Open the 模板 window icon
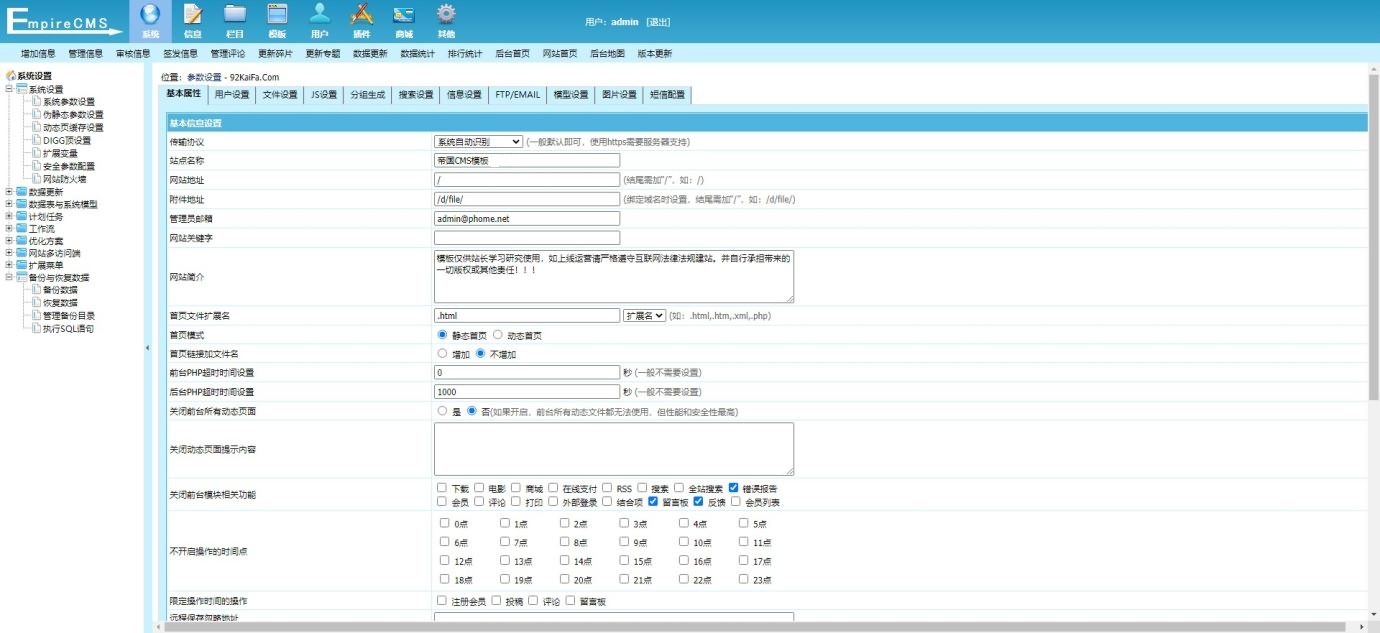Image resolution: width=1380 pixels, height=633 pixels. (x=277, y=14)
